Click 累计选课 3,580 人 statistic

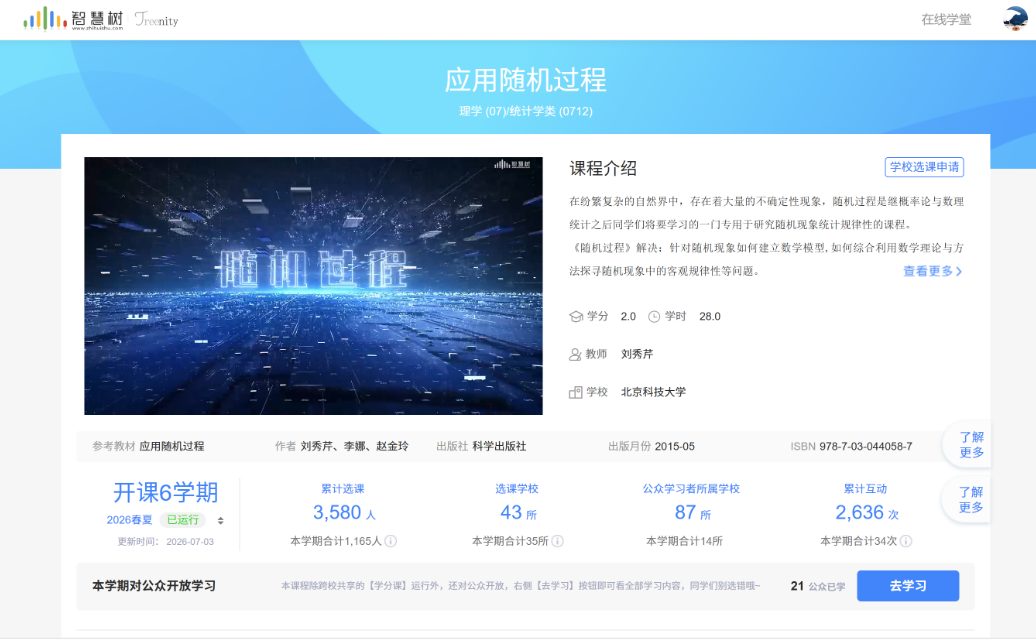(x=344, y=504)
